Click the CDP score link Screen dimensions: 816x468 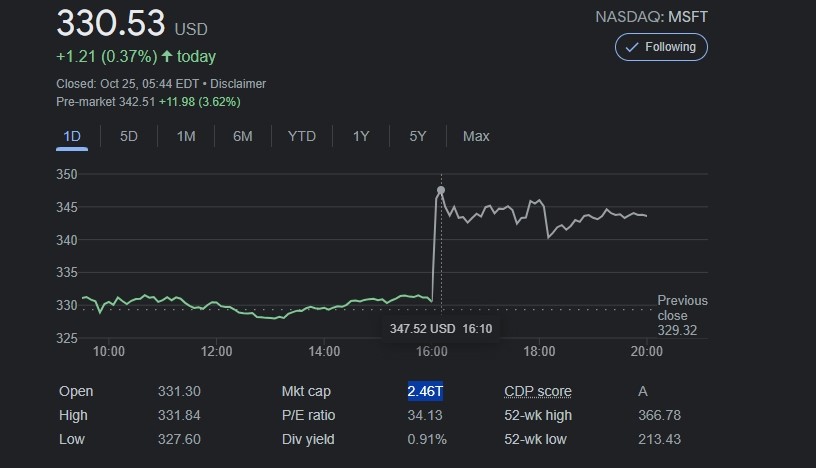pyautogui.click(x=538, y=391)
